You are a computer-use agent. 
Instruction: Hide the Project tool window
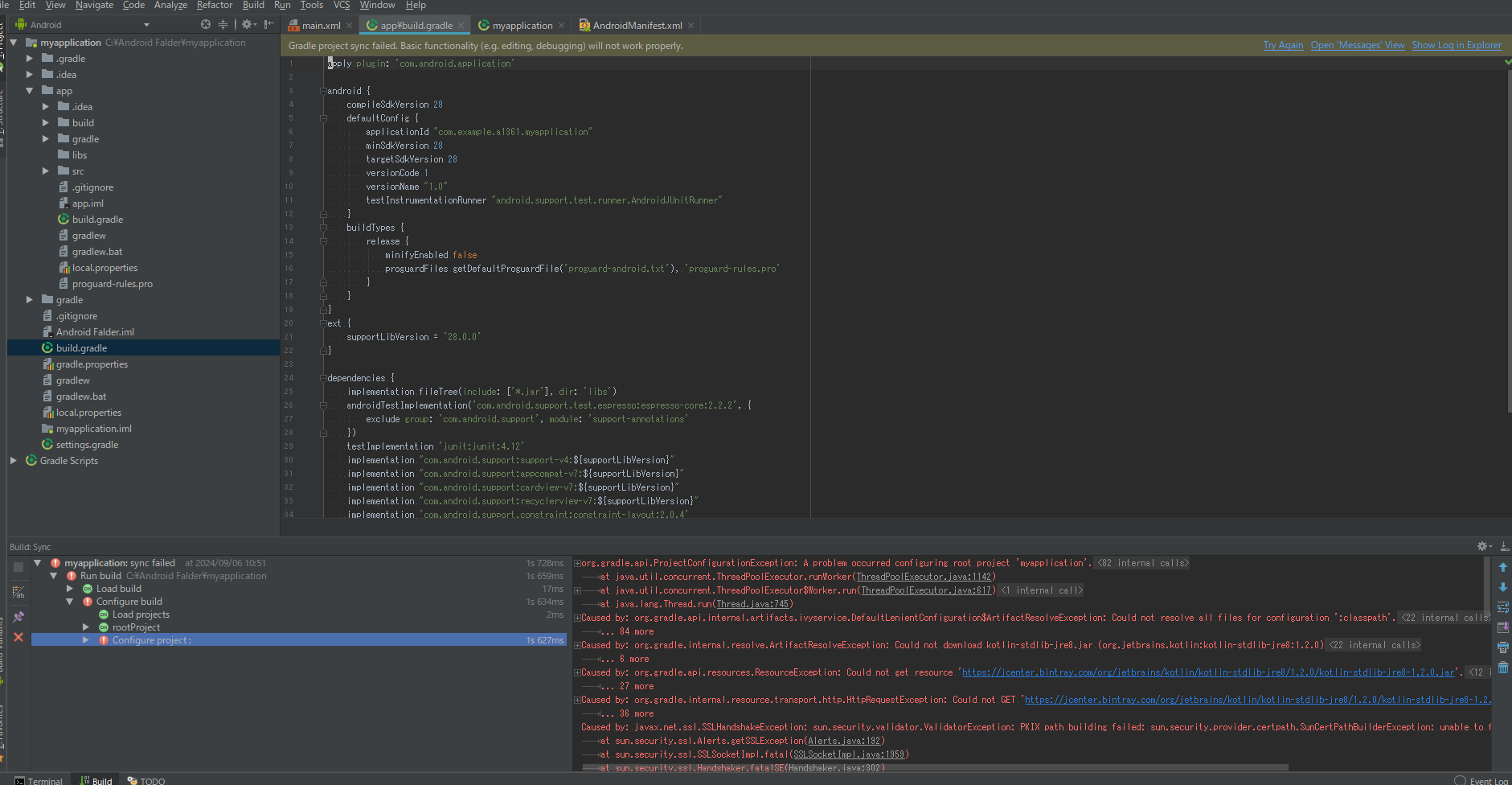267,25
